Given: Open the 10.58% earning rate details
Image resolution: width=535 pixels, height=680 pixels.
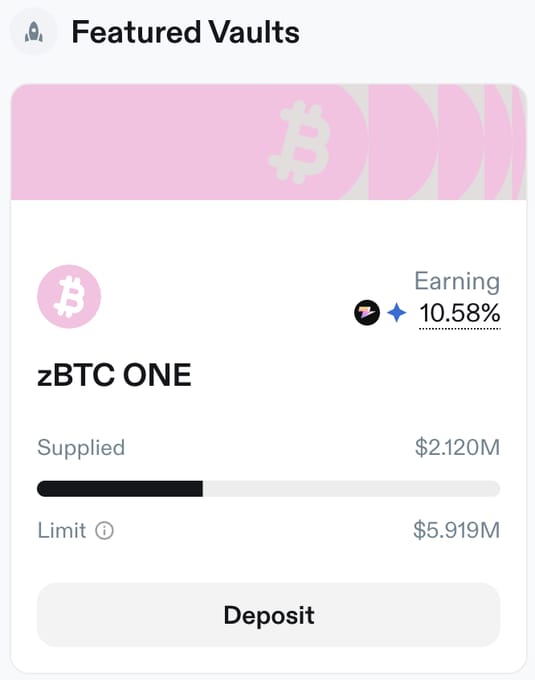Looking at the screenshot, I should [460, 313].
